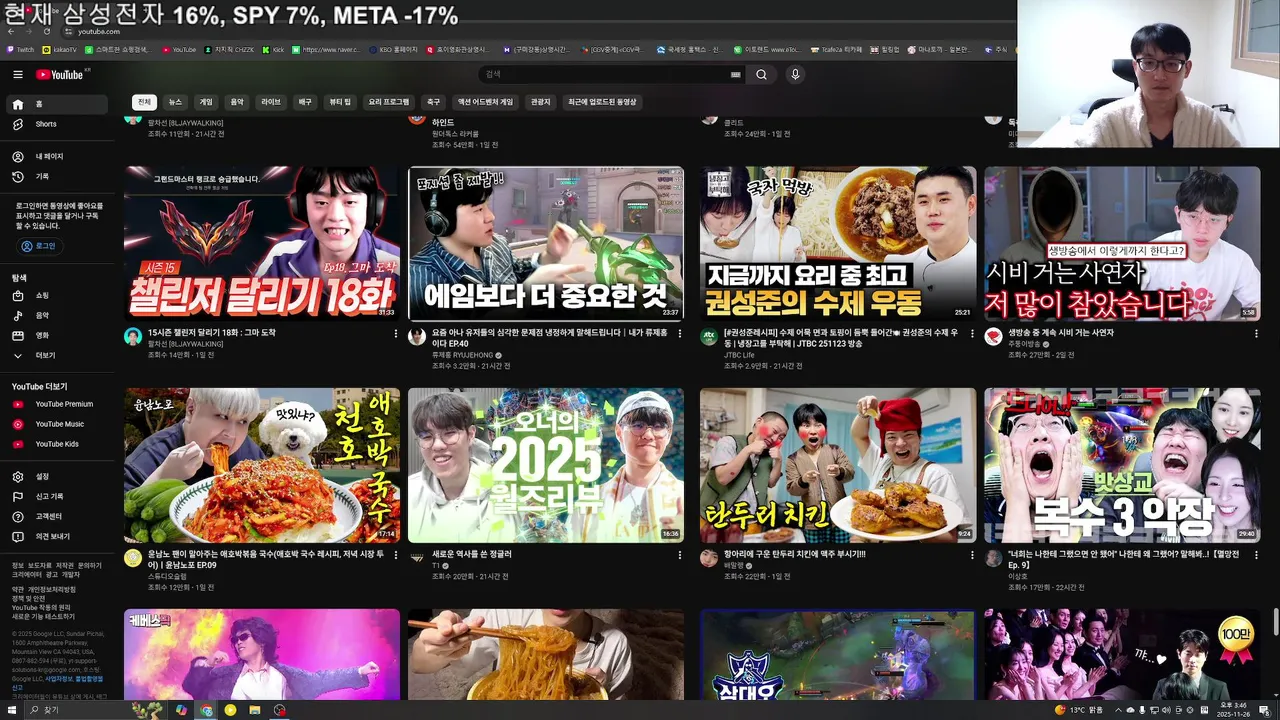Open weather widget showing 13°C on taskbar
This screenshot has width=1280, height=720.
[x=1078, y=710]
